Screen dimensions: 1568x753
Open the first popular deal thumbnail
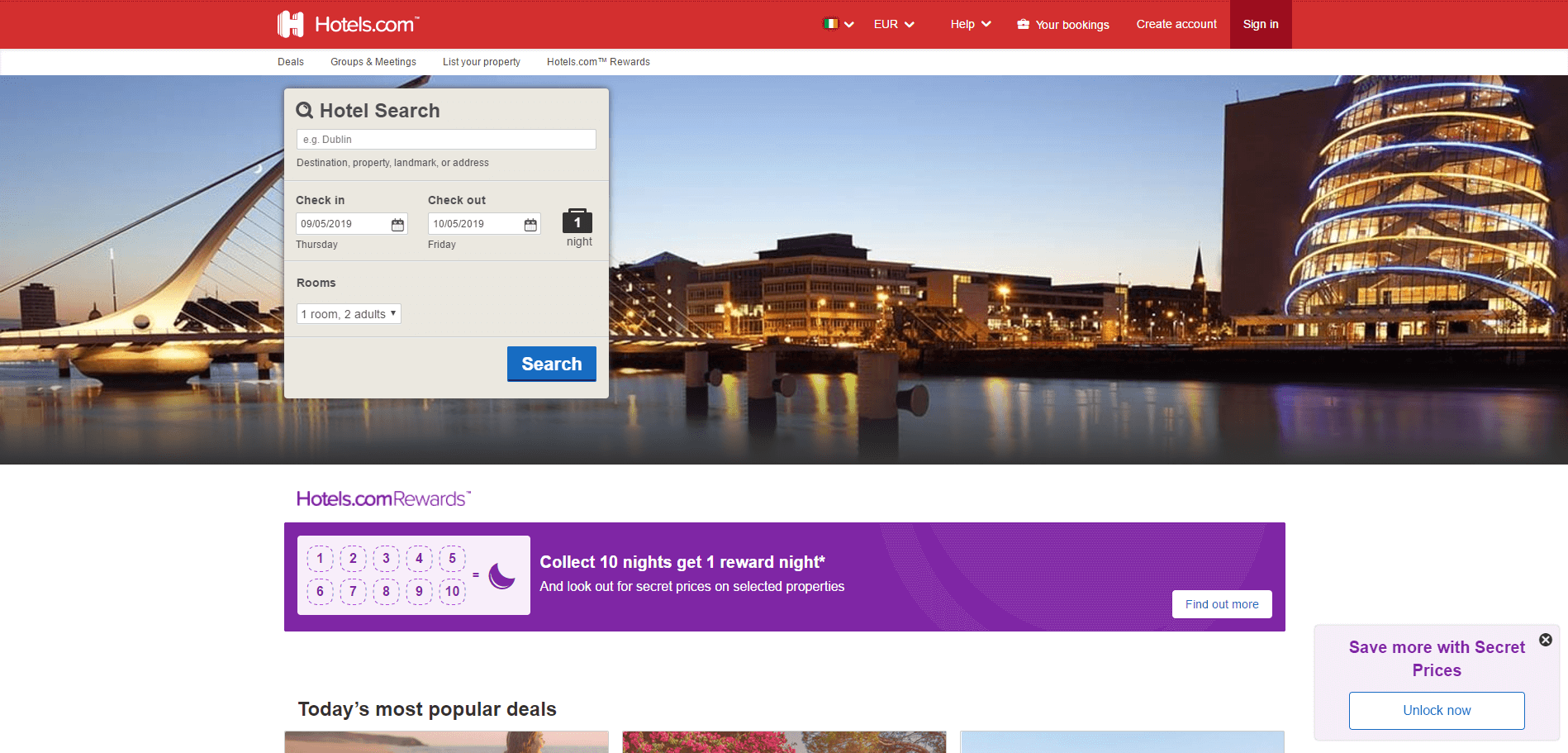(x=446, y=741)
